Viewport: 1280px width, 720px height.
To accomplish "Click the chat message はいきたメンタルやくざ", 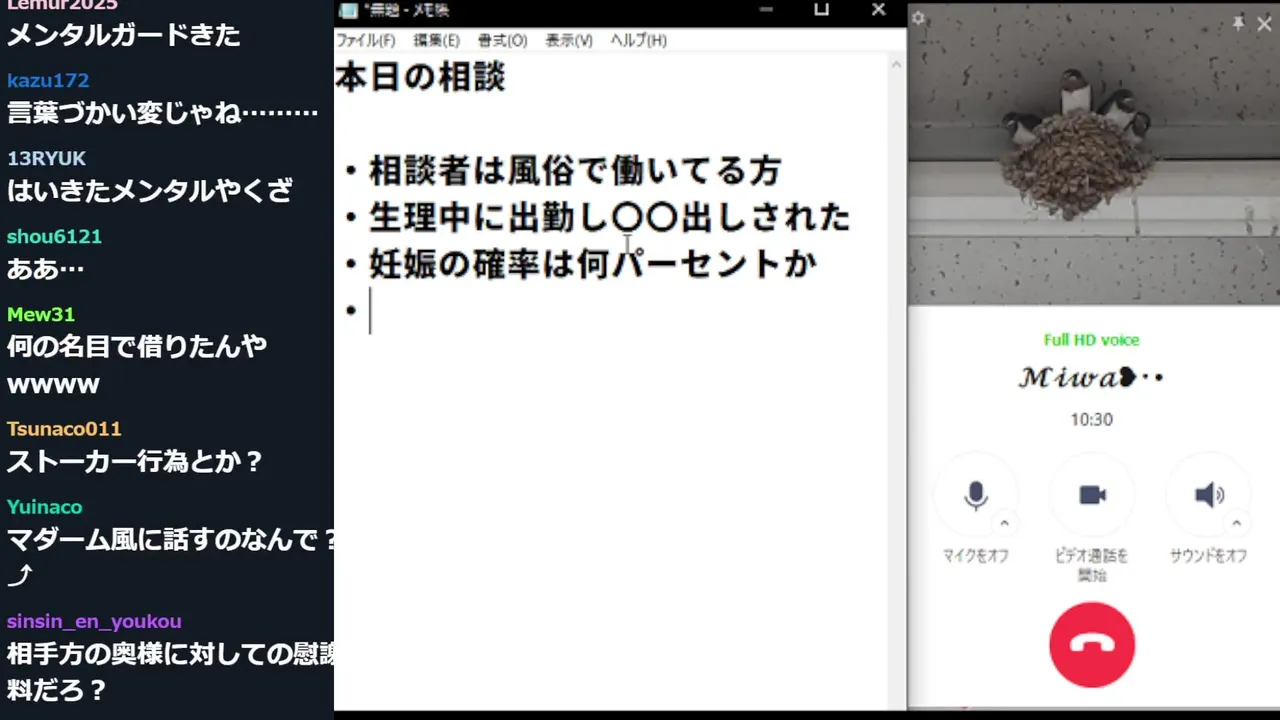I will pos(150,191).
